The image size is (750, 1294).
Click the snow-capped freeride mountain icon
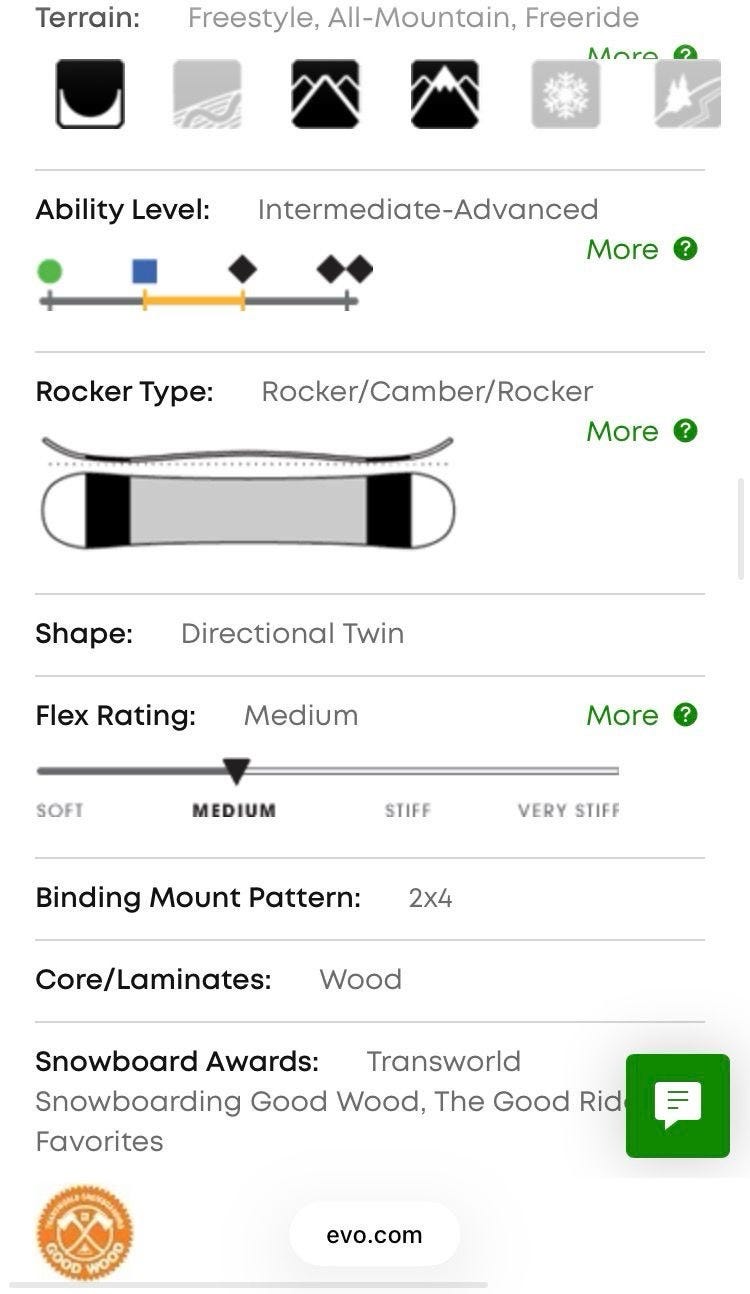tap(445, 94)
